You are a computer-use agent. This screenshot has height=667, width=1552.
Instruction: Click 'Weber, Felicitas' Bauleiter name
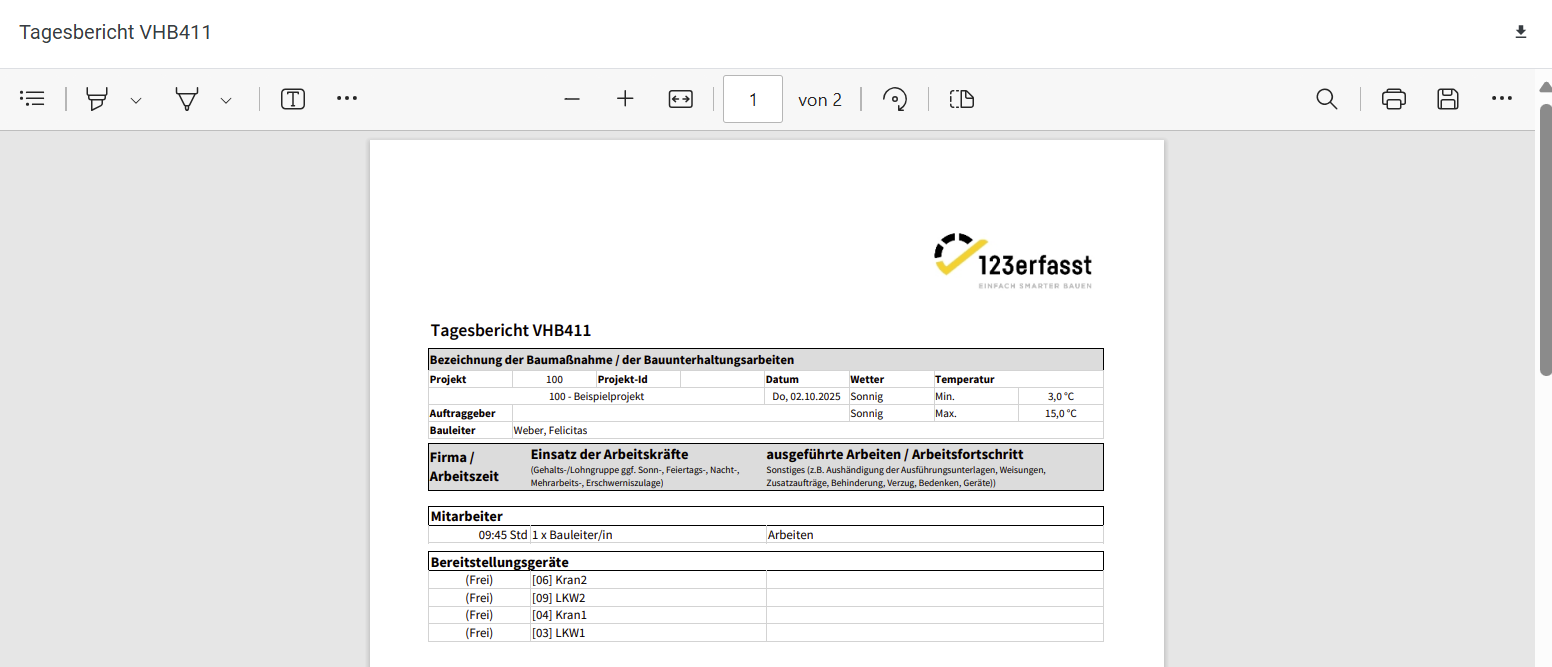(551, 430)
